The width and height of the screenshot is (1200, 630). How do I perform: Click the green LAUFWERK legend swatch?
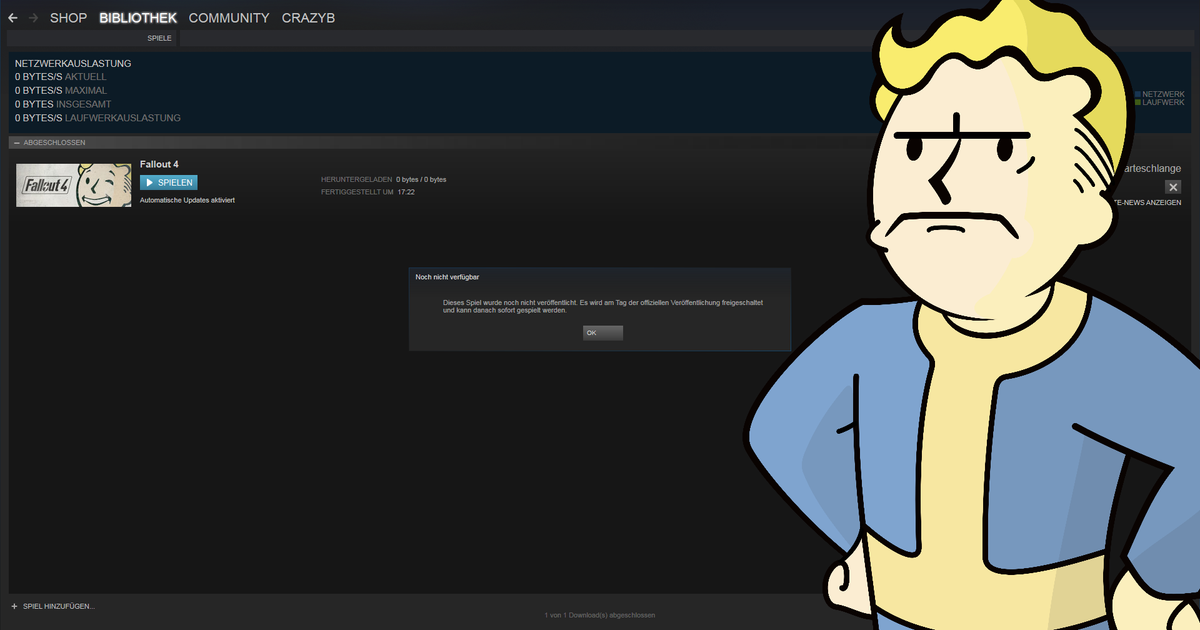tap(1137, 103)
